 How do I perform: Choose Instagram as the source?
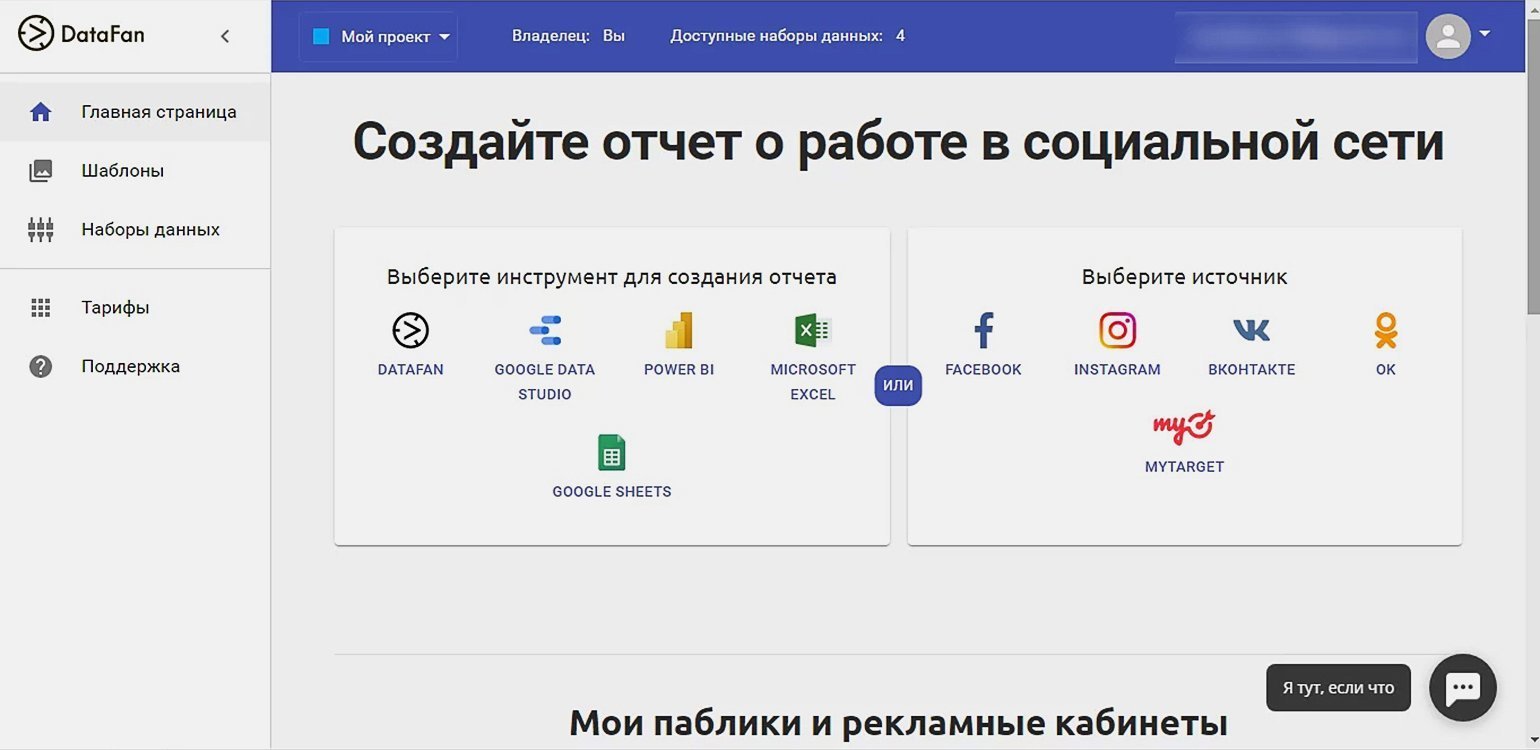(x=1117, y=331)
